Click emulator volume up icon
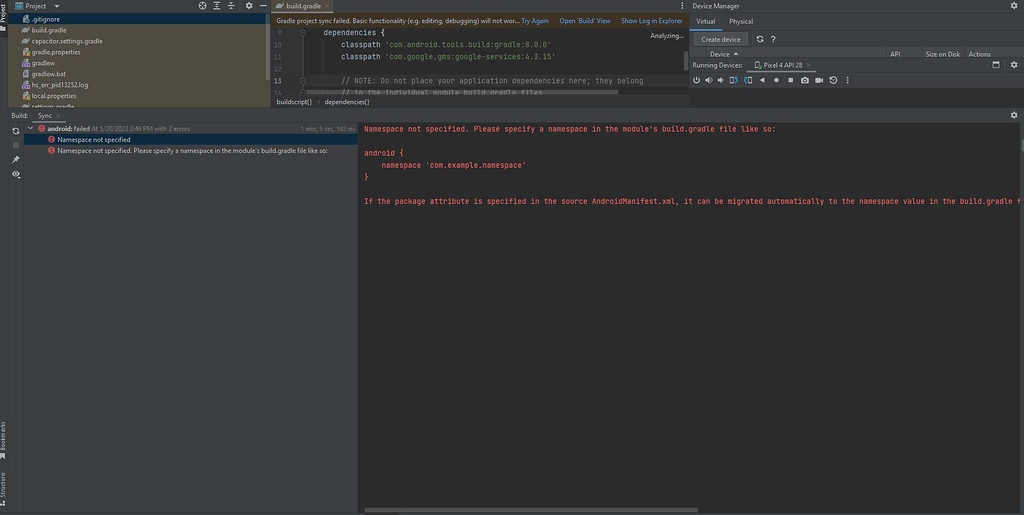1024x515 pixels. 709,80
